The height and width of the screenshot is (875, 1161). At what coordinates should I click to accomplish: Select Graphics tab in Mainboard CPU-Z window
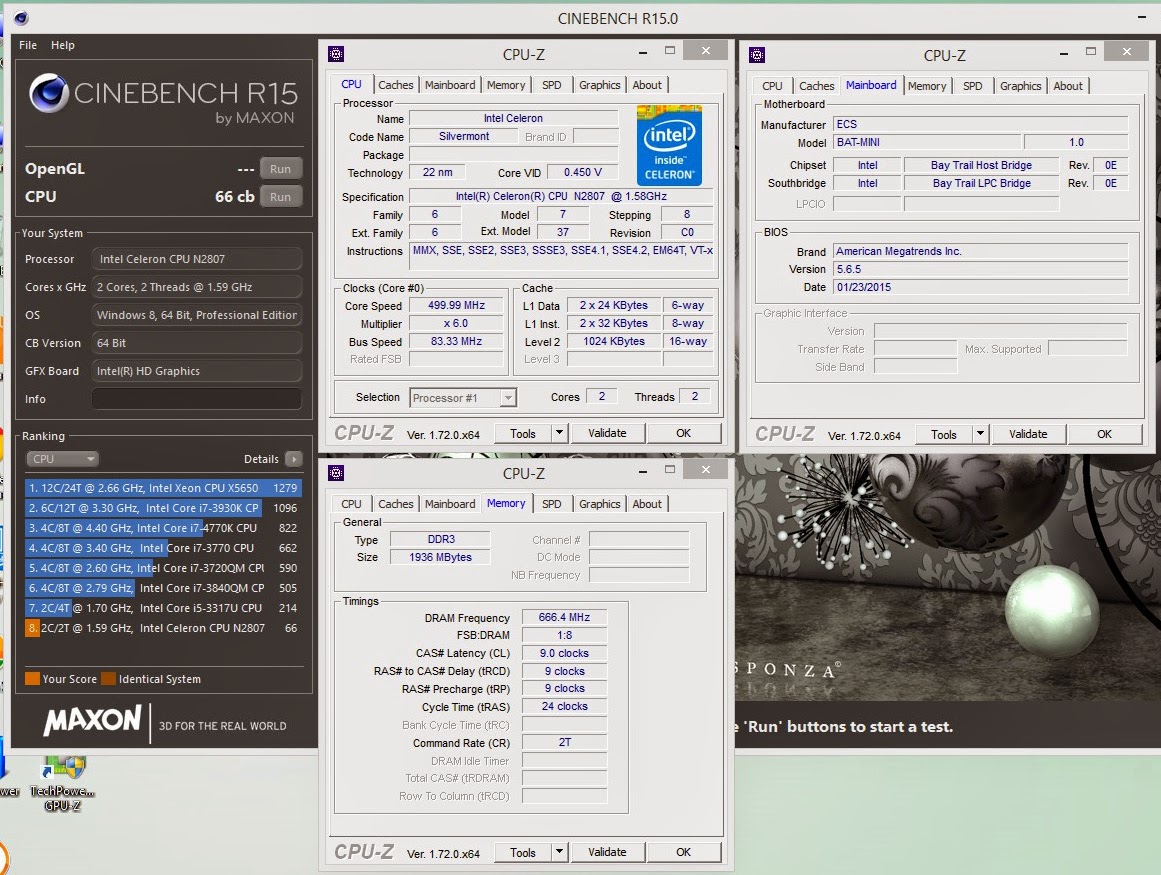(x=1020, y=86)
